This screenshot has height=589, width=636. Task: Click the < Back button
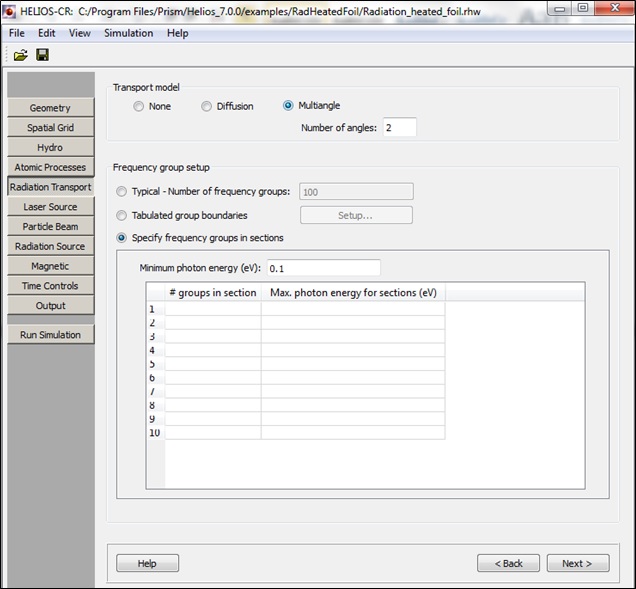(508, 563)
